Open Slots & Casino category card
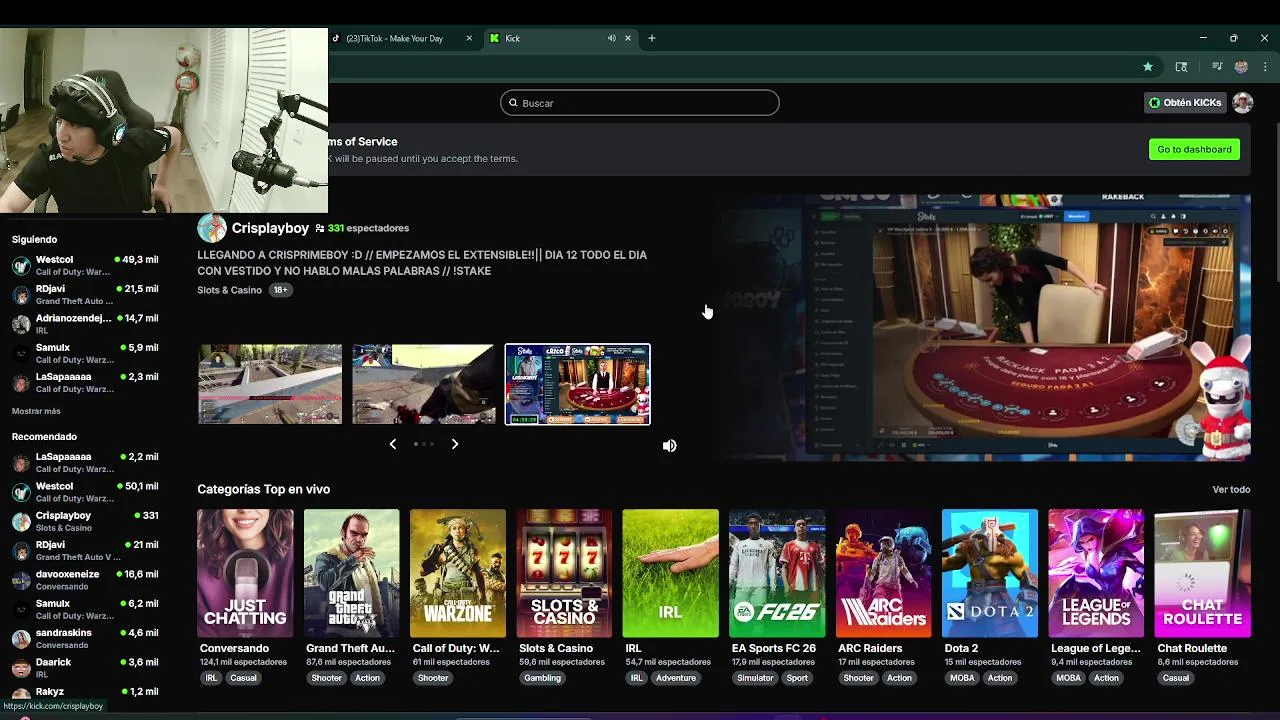The image size is (1280, 720). point(564,573)
